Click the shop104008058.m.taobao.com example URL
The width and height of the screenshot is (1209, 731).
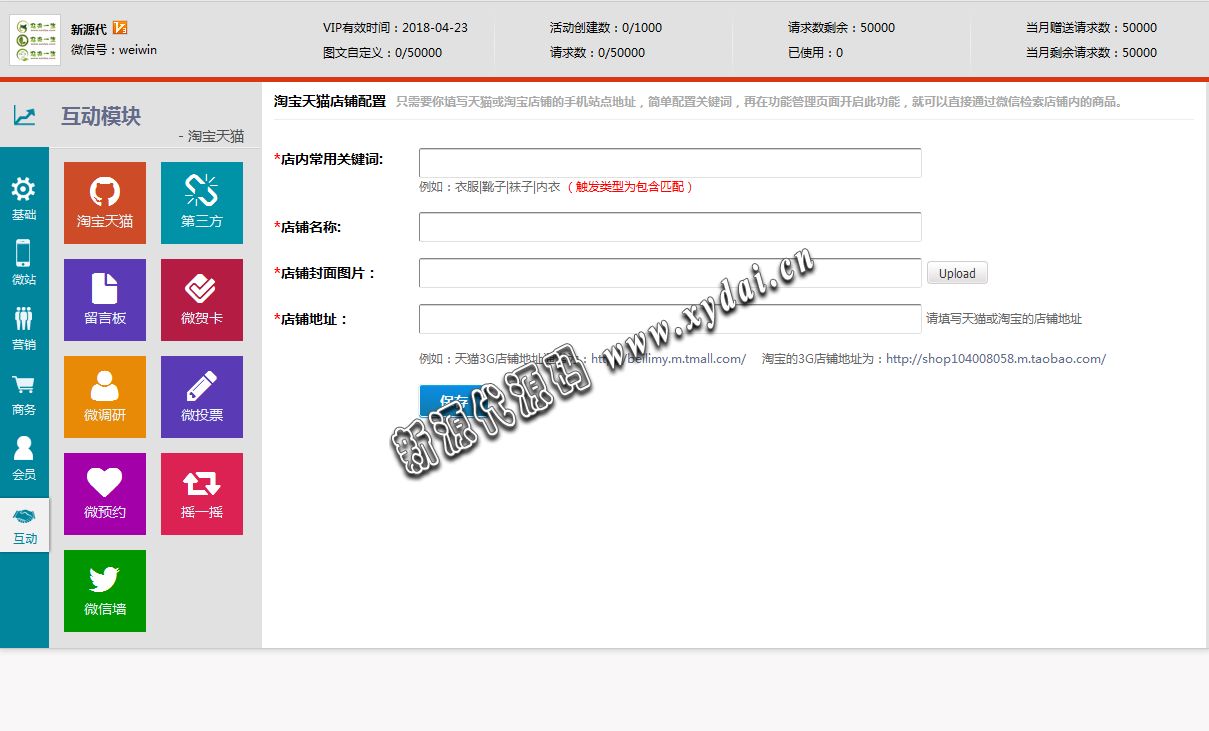(996, 359)
